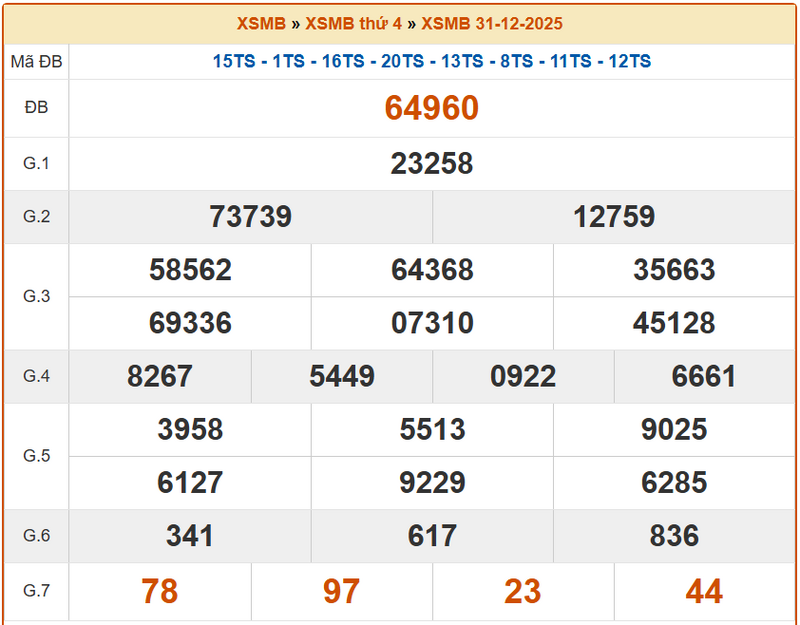Click the G.5 number 5513
The width and height of the screenshot is (800, 625).
(432, 429)
